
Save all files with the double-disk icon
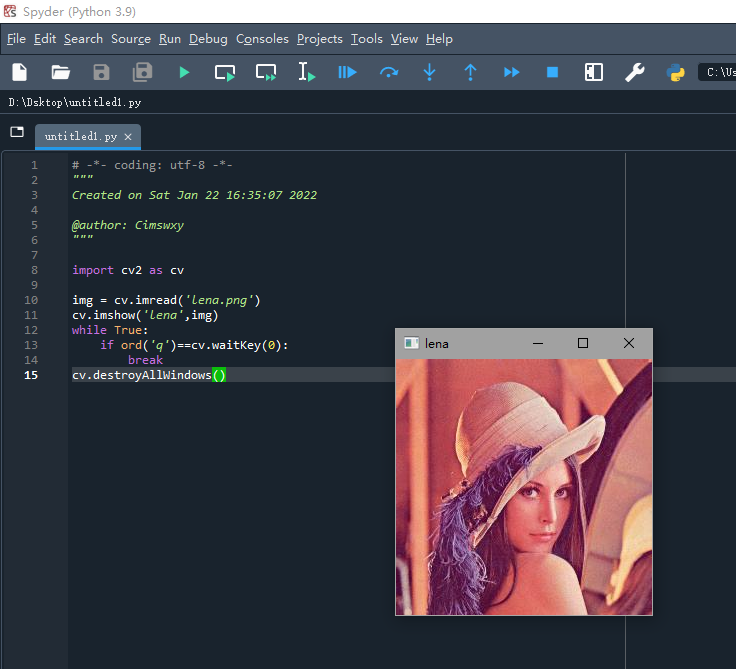tap(142, 72)
